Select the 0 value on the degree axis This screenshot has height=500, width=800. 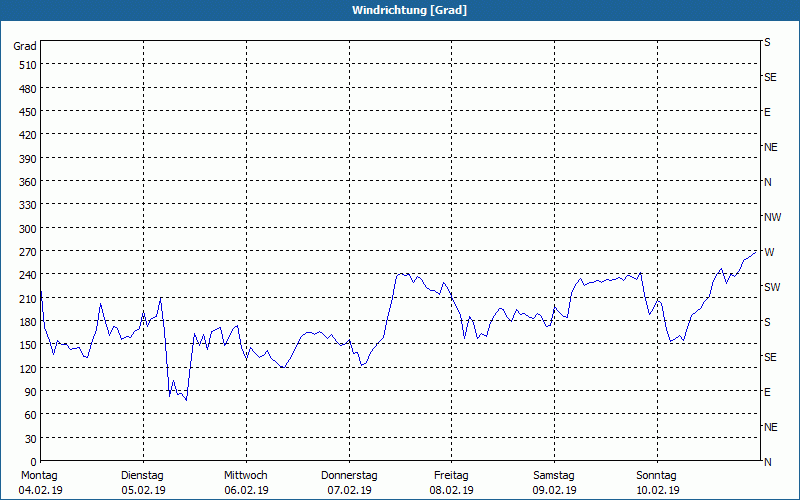coord(34,462)
